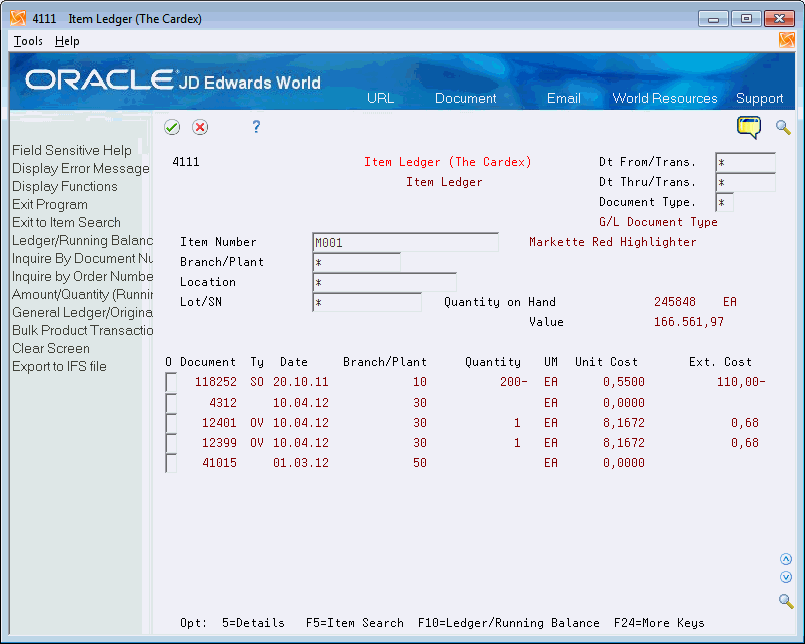Open World Resources link
Image resolution: width=805 pixels, height=644 pixels.
click(x=665, y=98)
